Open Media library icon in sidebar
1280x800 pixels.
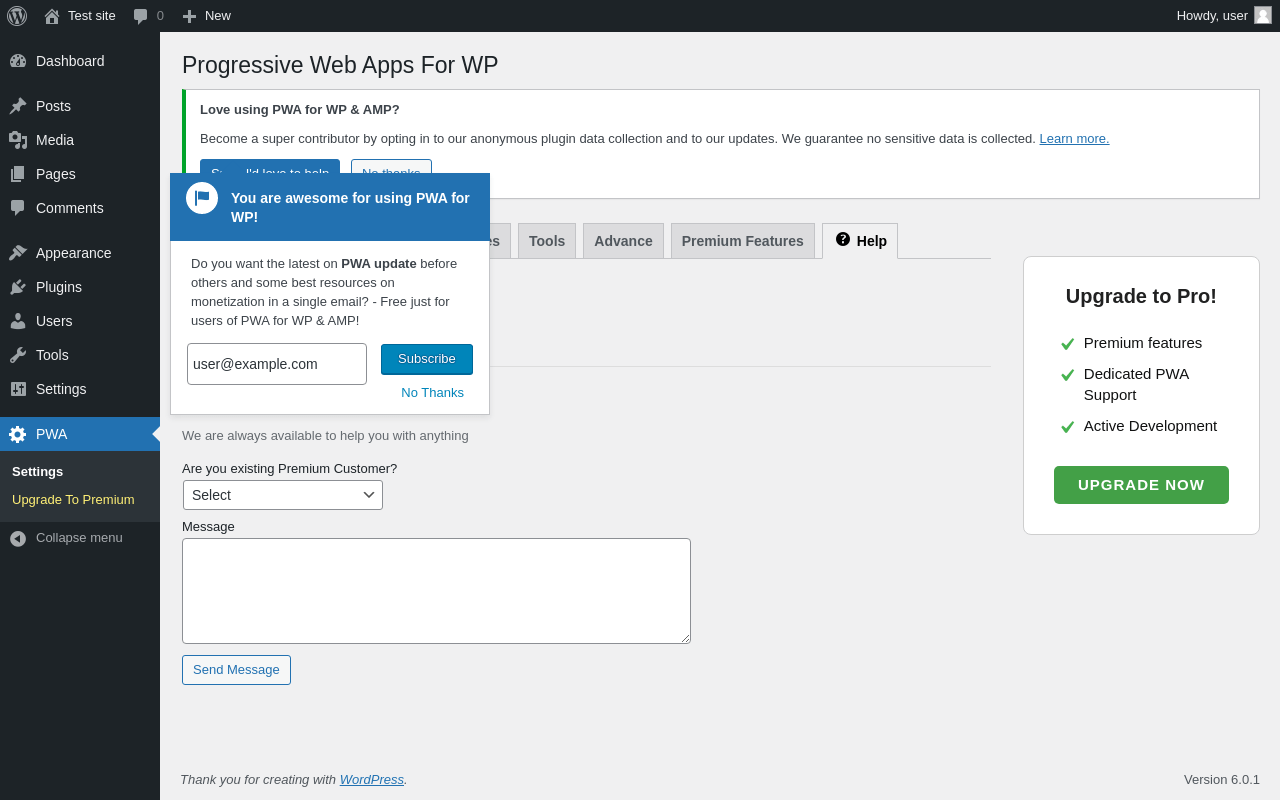coord(18,140)
